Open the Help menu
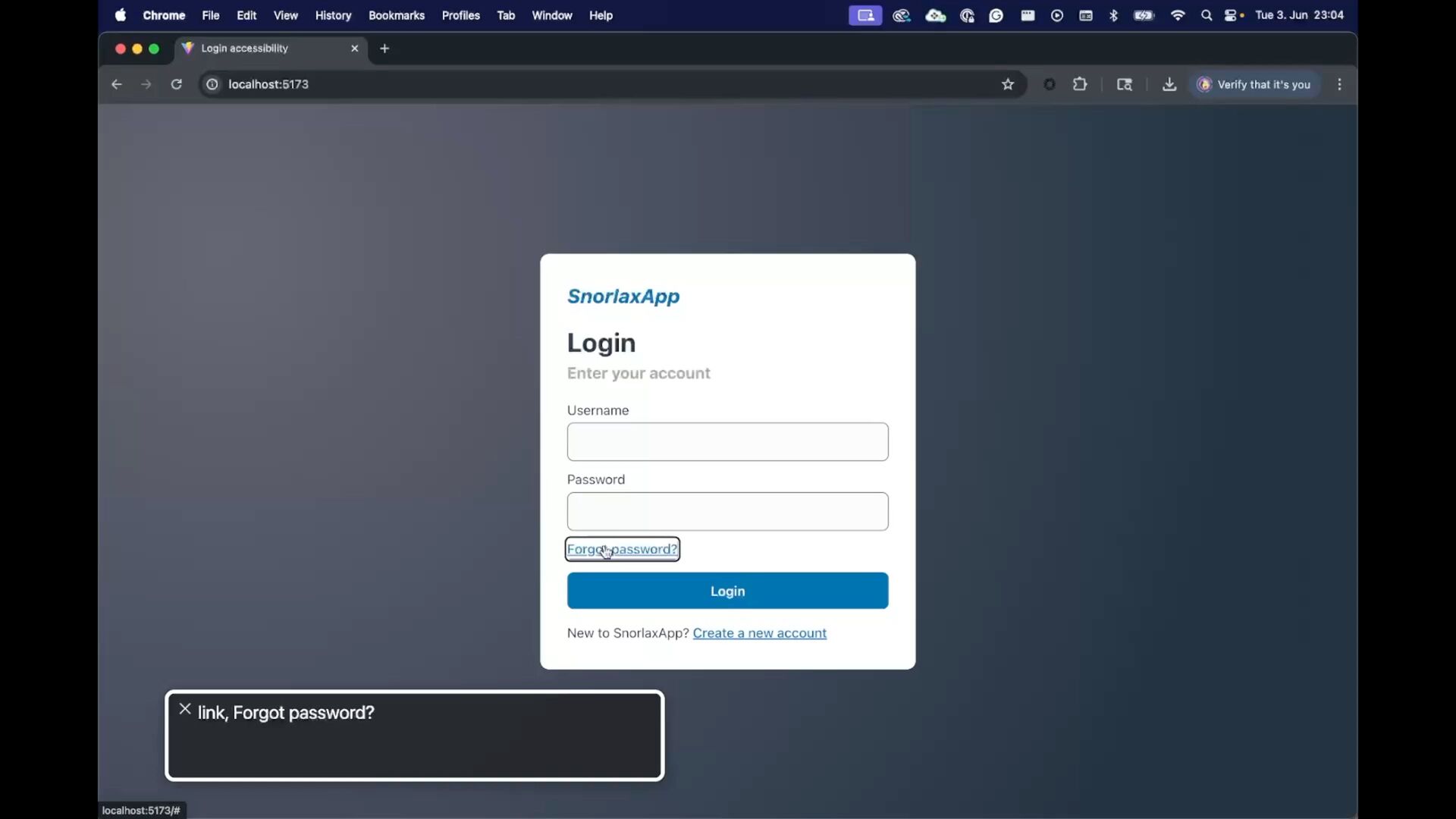Screen dimensions: 1456x819 [601, 15]
